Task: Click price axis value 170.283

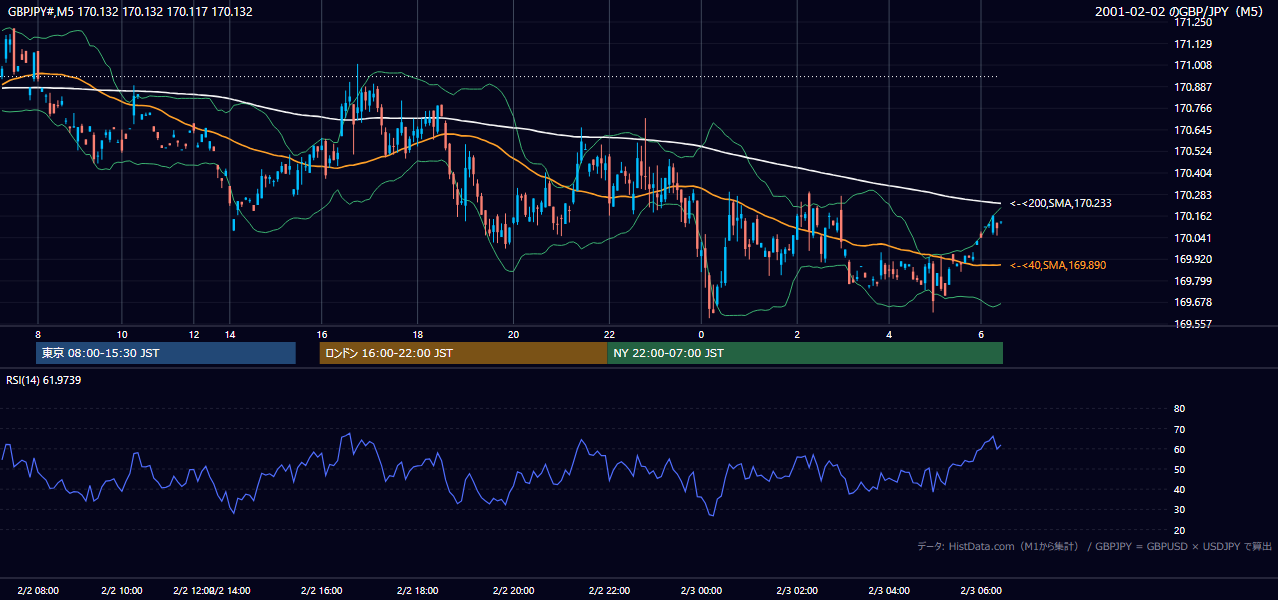Action: tap(1193, 195)
